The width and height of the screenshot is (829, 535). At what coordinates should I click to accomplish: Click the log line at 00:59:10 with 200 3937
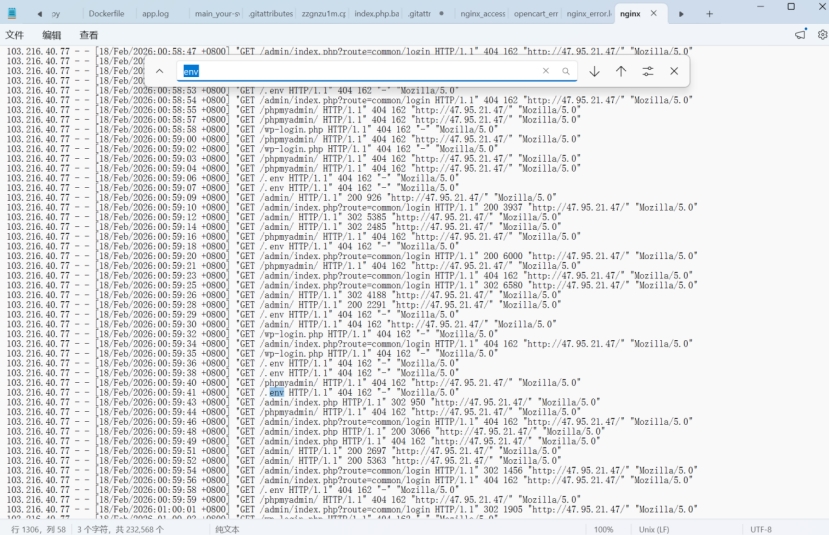click(x=352, y=207)
